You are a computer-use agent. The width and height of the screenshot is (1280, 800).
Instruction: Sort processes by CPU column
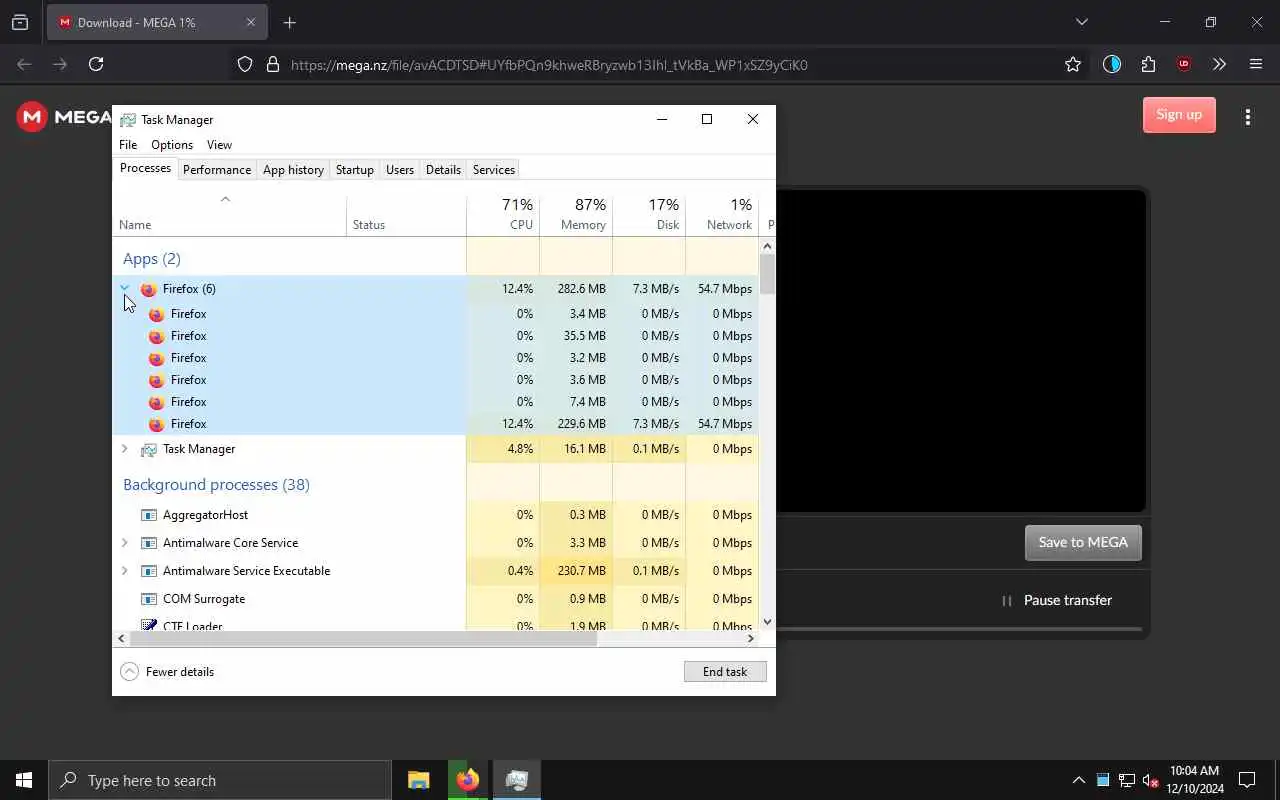click(x=503, y=214)
